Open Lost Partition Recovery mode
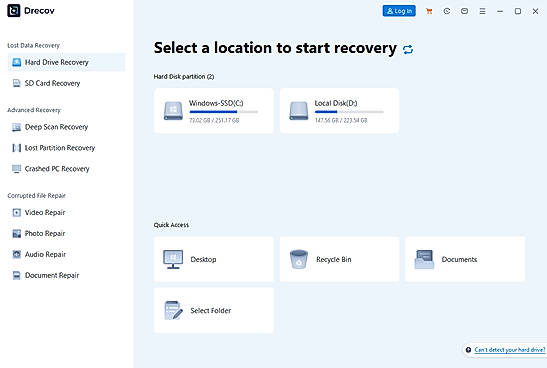Viewport: 547px width, 368px height. click(x=66, y=148)
